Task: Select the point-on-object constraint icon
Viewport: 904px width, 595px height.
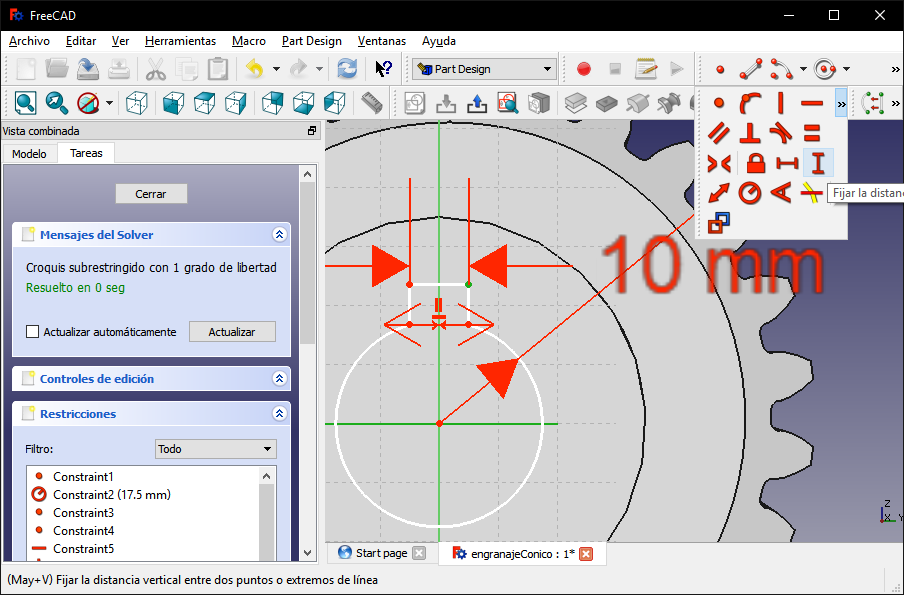Action: click(749, 103)
